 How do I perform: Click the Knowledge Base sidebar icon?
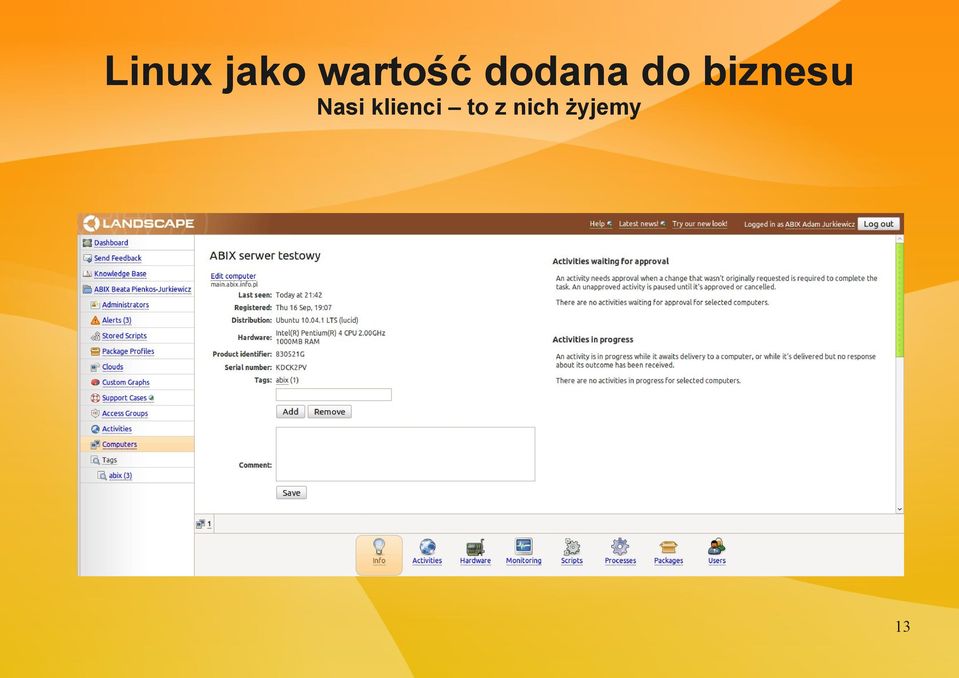point(87,274)
